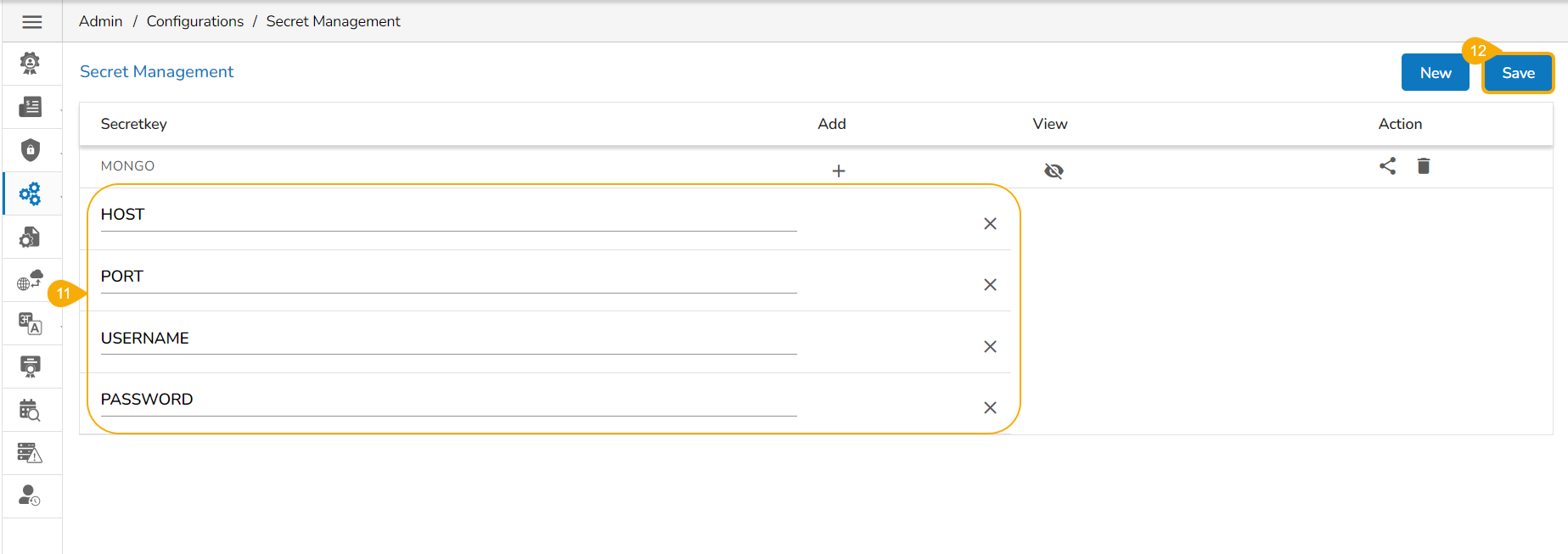Click the server warning sidebar icon

pos(31,453)
